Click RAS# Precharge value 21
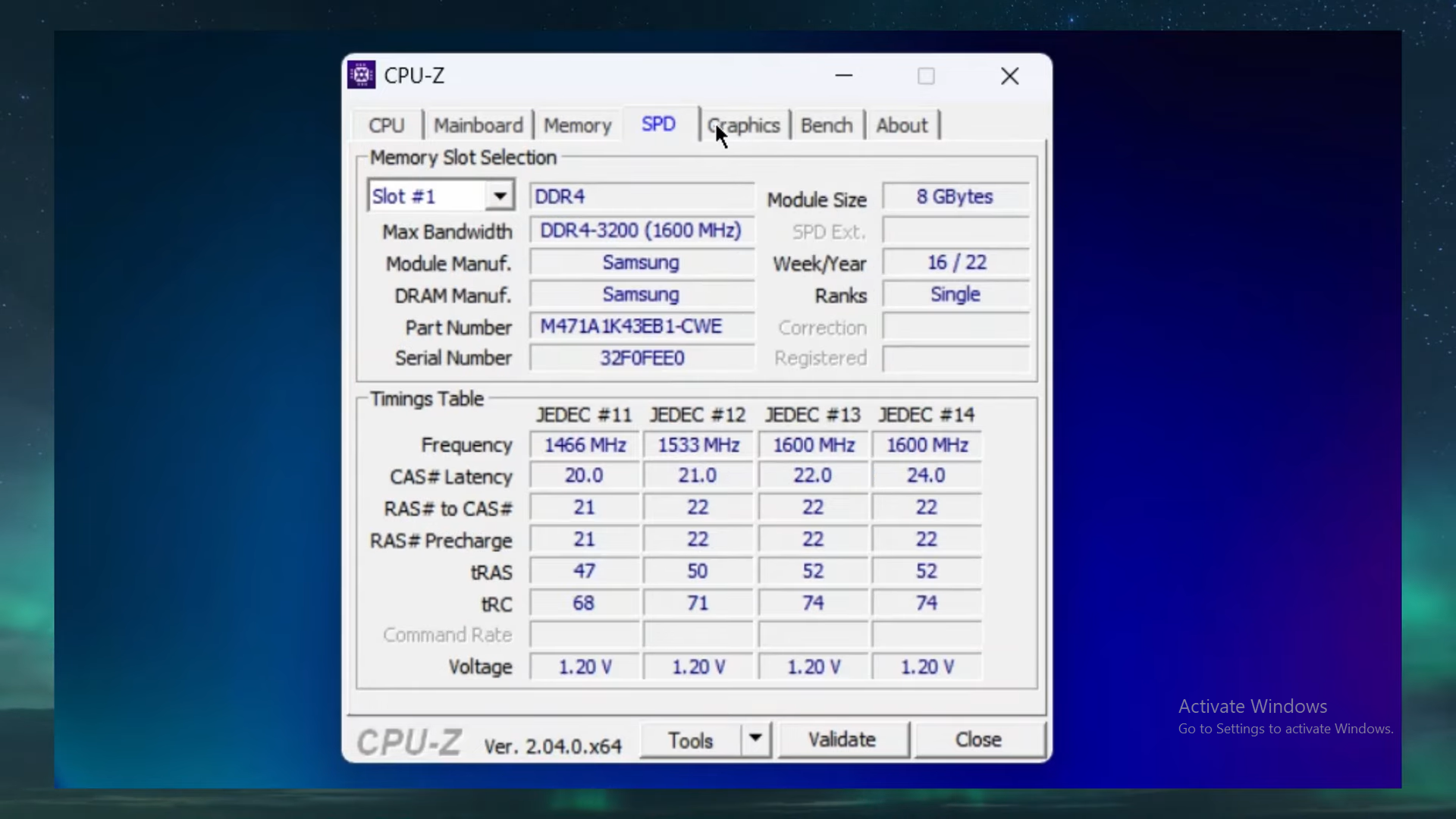The width and height of the screenshot is (1456, 819). click(585, 539)
